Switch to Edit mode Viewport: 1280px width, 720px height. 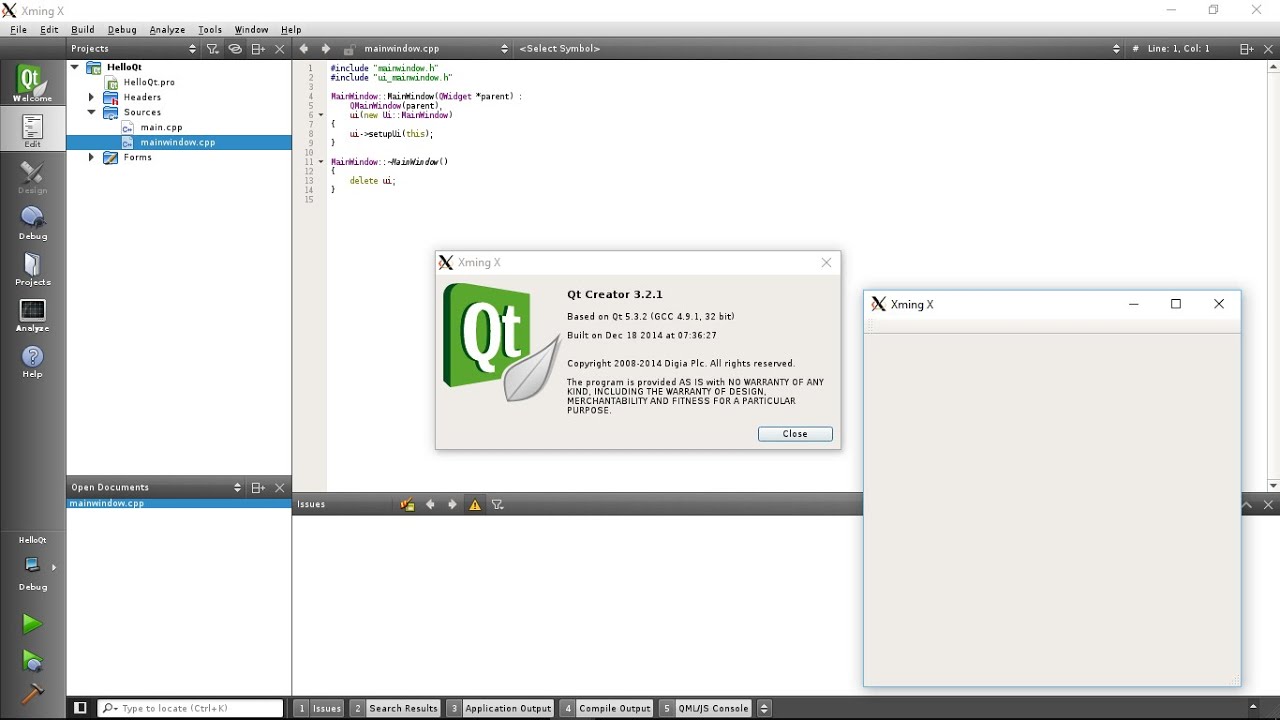[x=32, y=130]
